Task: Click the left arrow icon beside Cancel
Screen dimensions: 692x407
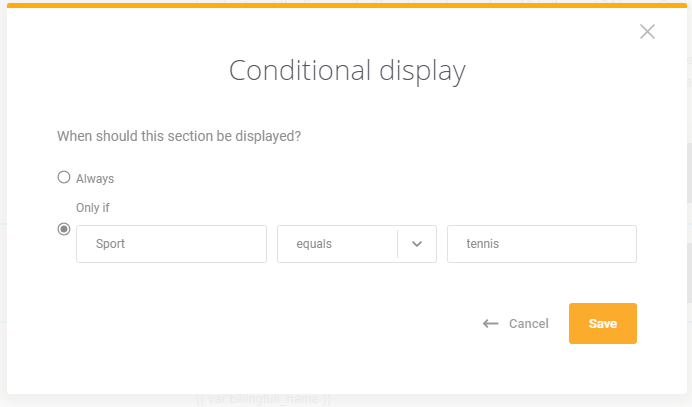Action: 490,324
